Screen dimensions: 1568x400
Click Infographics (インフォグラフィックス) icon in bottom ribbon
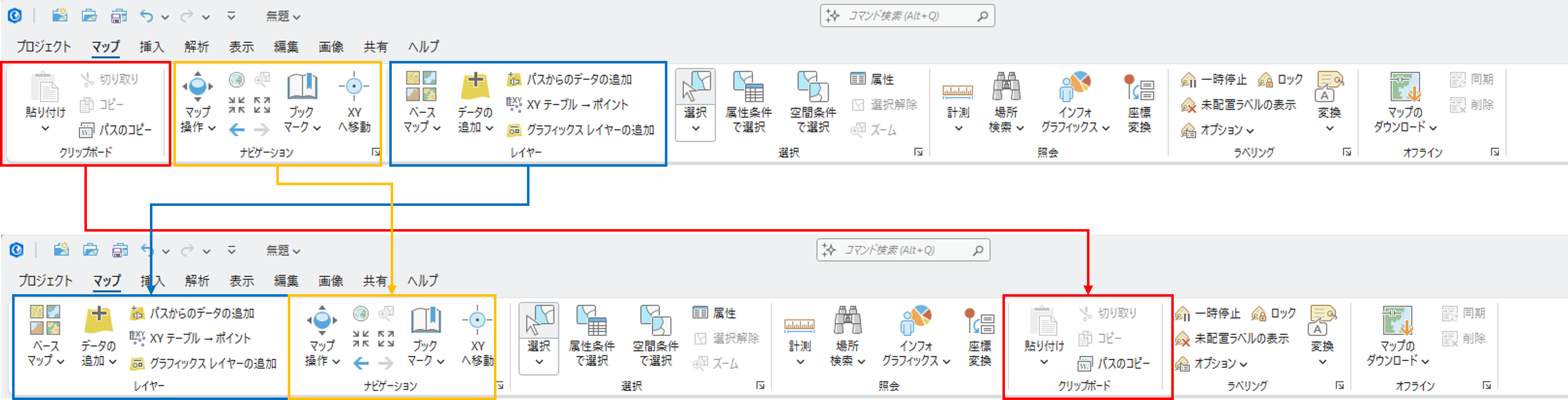(916, 321)
